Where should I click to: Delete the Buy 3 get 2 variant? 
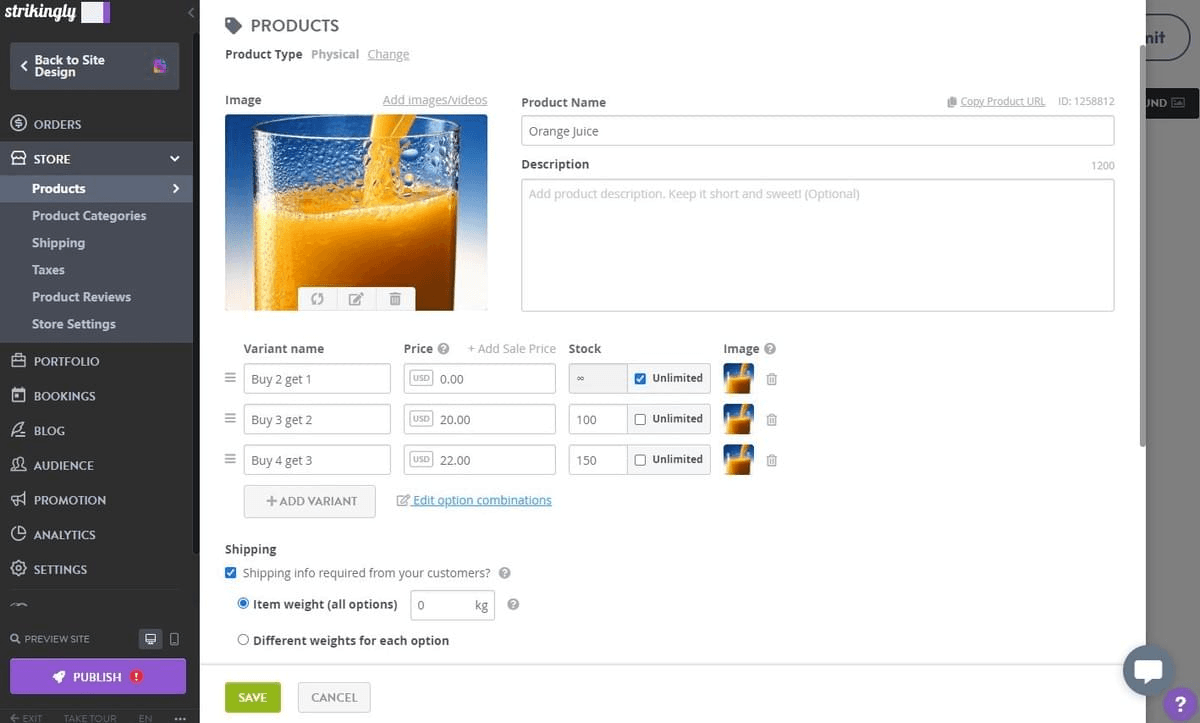click(x=771, y=419)
